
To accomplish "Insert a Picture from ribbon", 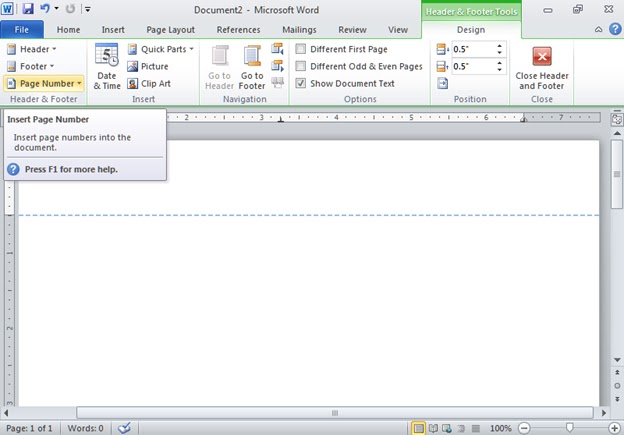I will click(x=148, y=66).
